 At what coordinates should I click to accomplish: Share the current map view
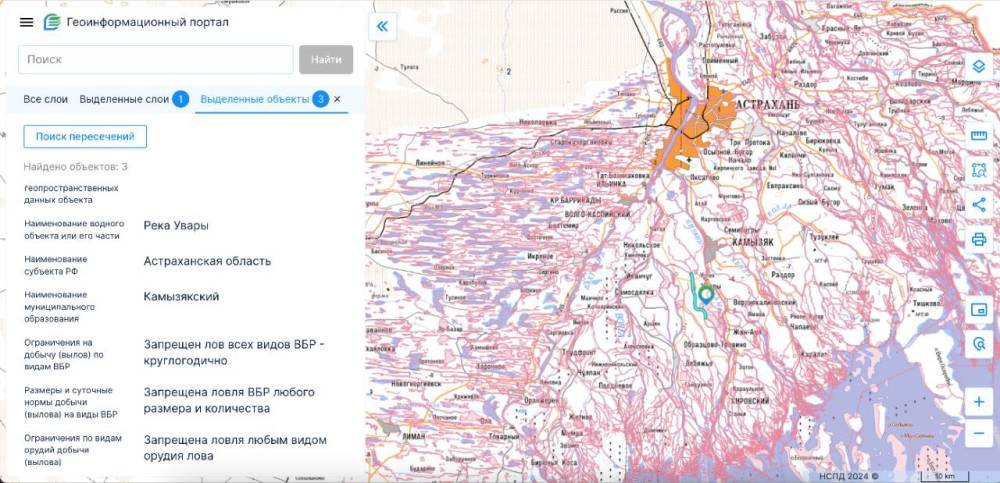click(978, 205)
